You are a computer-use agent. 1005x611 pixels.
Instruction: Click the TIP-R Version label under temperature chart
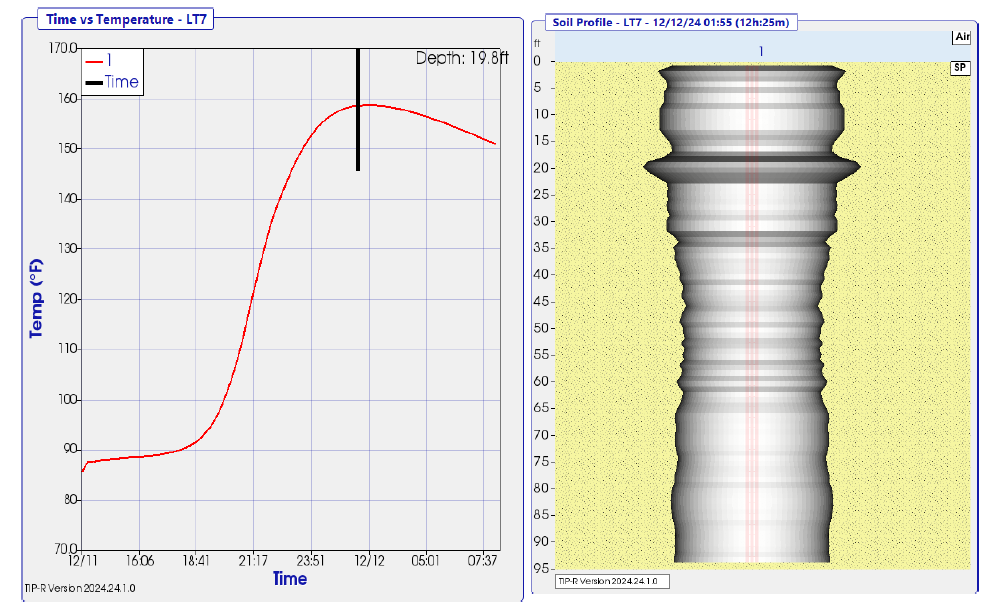click(79, 589)
